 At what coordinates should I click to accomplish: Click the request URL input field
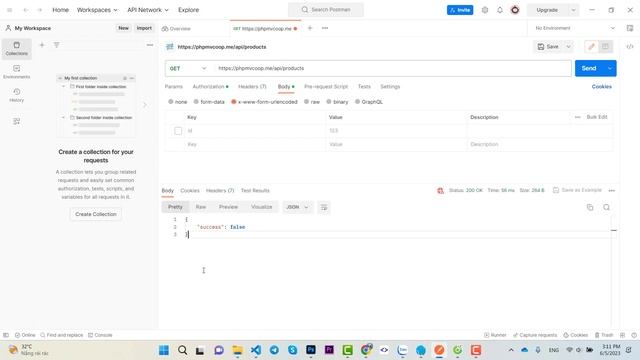point(392,68)
